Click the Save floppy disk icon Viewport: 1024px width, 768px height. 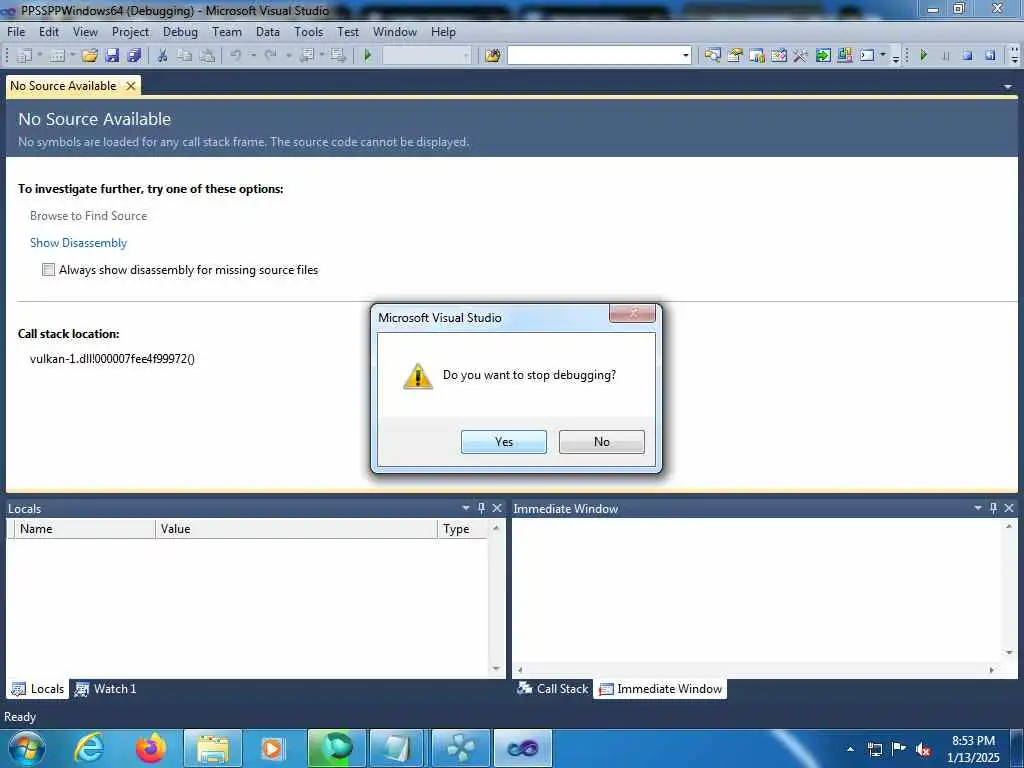click(x=112, y=56)
